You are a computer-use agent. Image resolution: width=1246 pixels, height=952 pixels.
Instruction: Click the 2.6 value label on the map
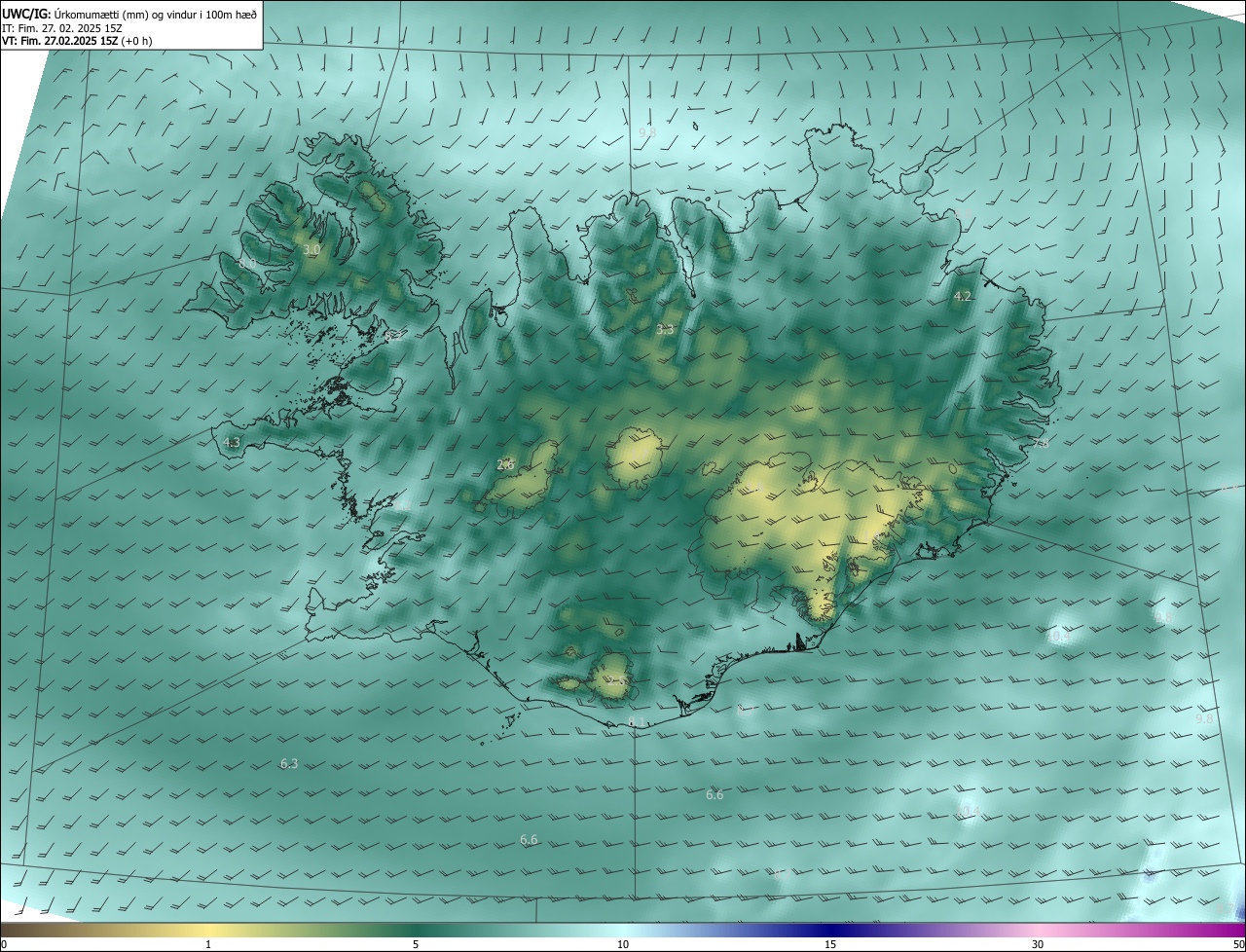(x=505, y=465)
